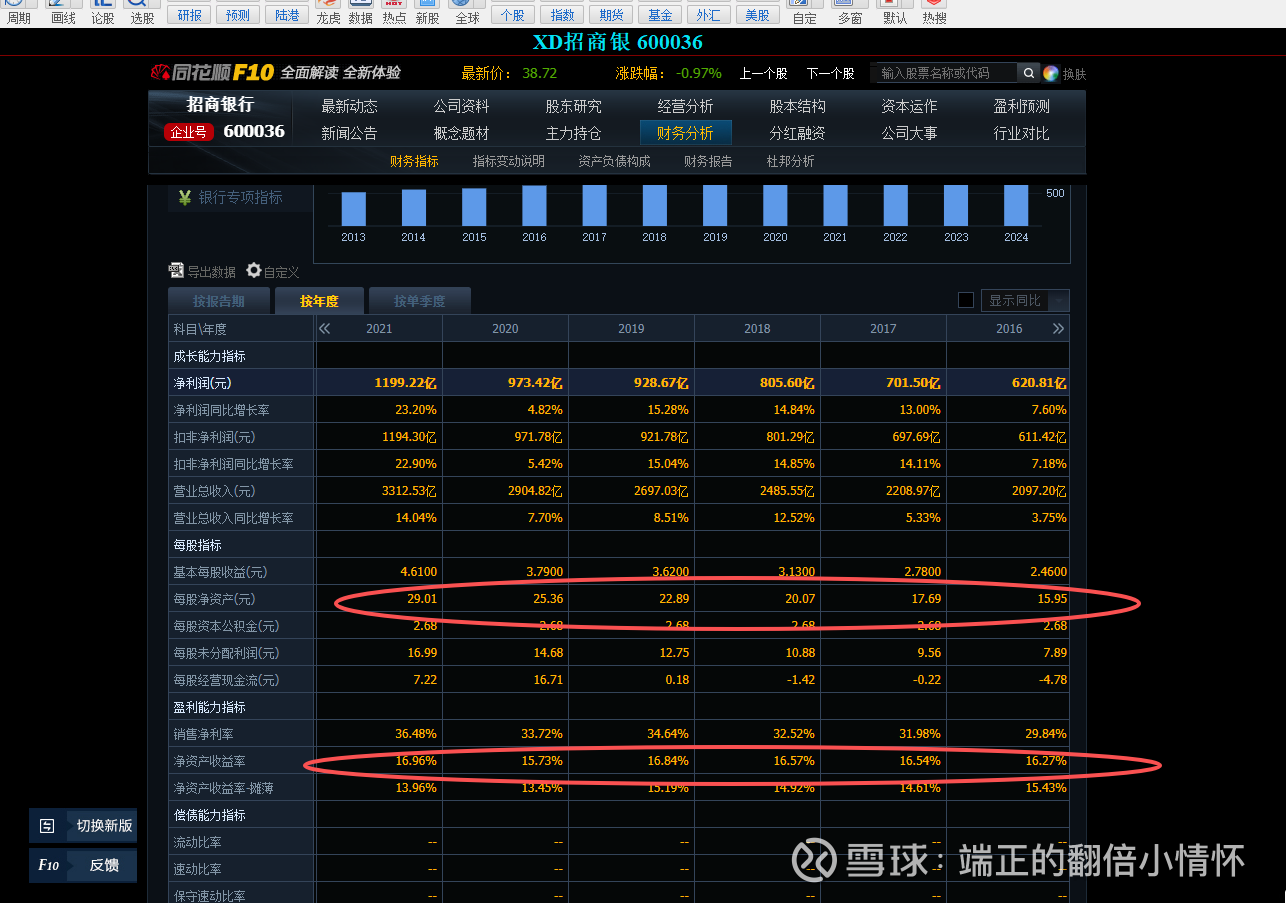Go to 上一个股 previous stock

[x=763, y=73]
